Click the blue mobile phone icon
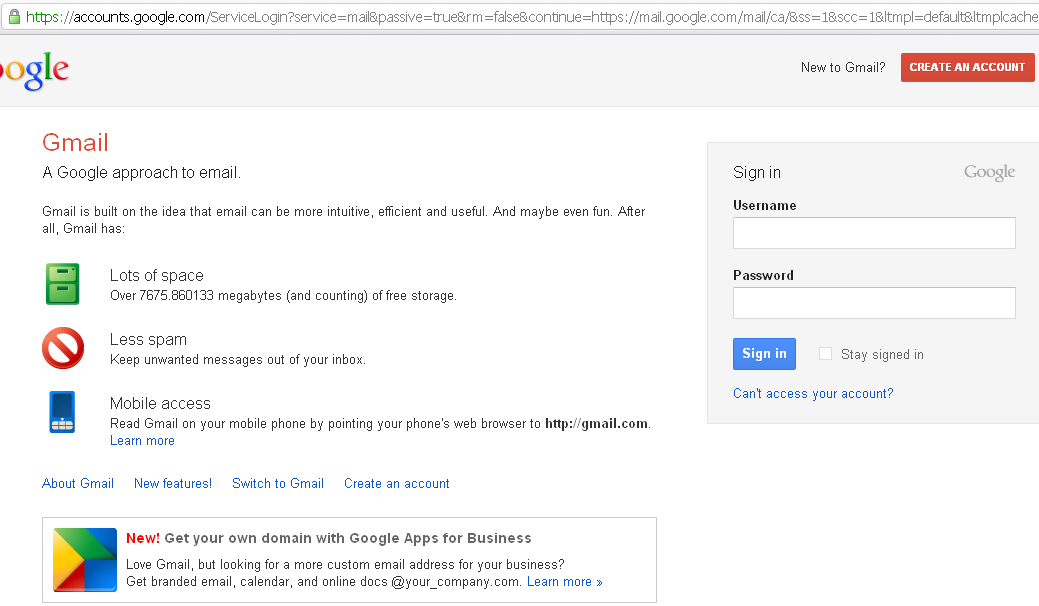Screen dimensions: 1039x606 [62, 412]
